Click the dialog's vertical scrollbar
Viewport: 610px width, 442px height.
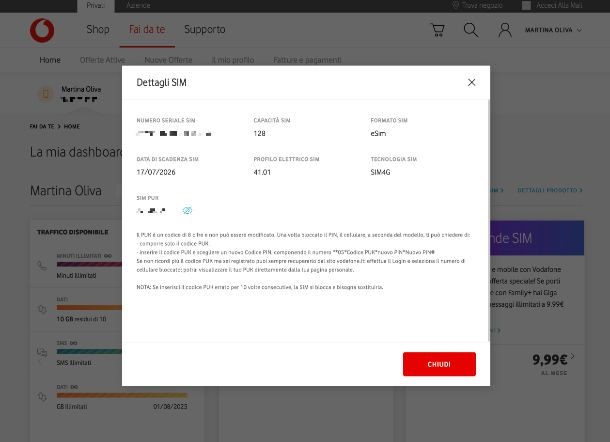coord(489,220)
